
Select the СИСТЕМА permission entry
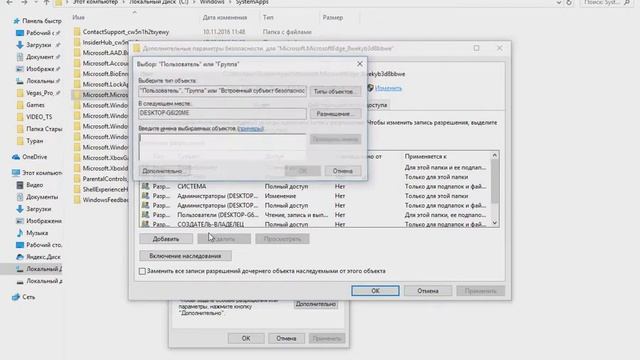[x=315, y=187]
